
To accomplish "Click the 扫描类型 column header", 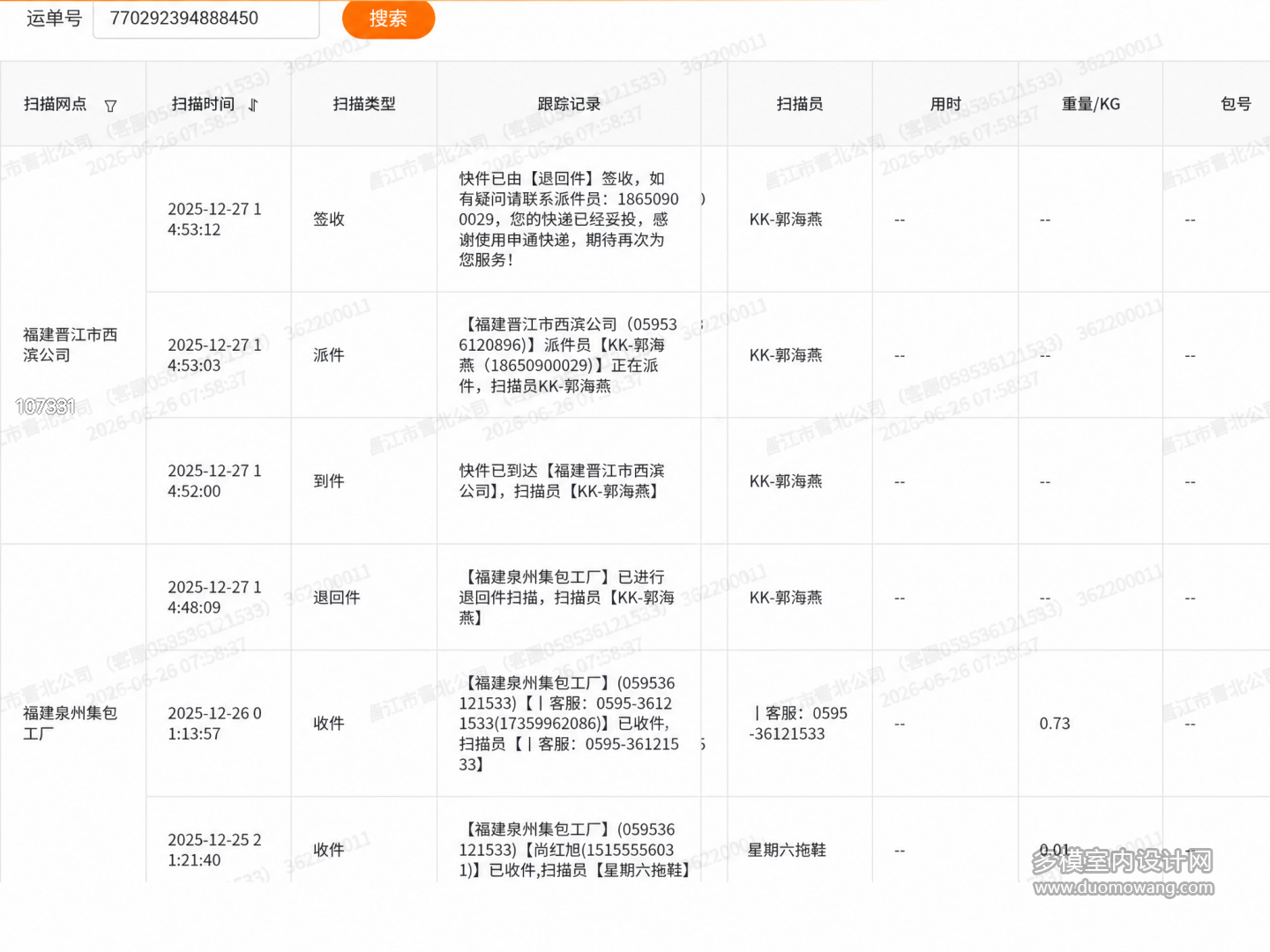I will coord(364,104).
